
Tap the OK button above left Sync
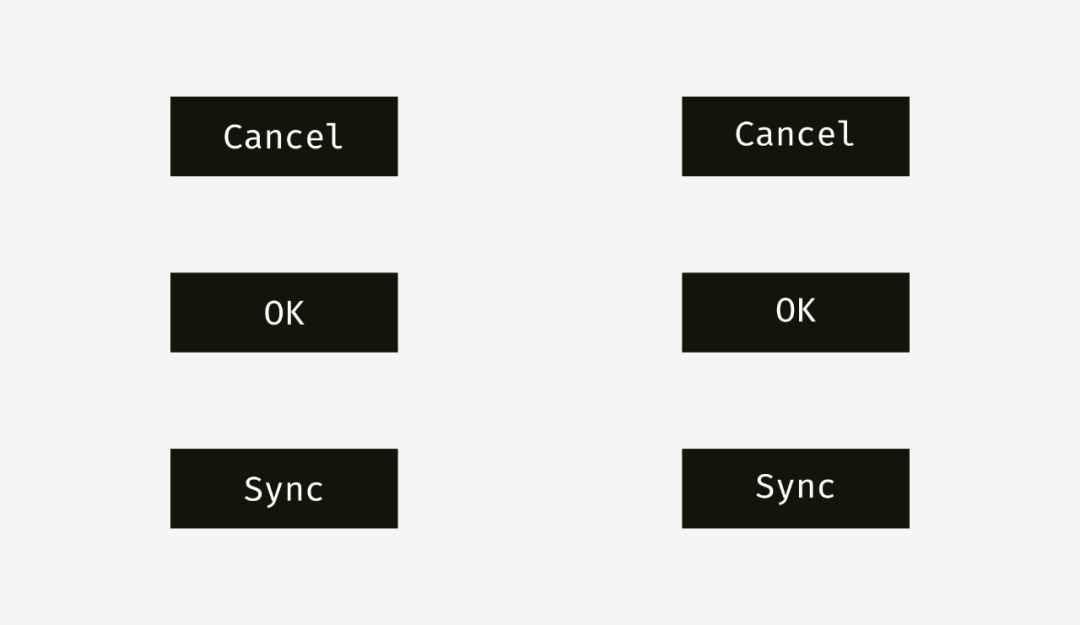click(284, 313)
